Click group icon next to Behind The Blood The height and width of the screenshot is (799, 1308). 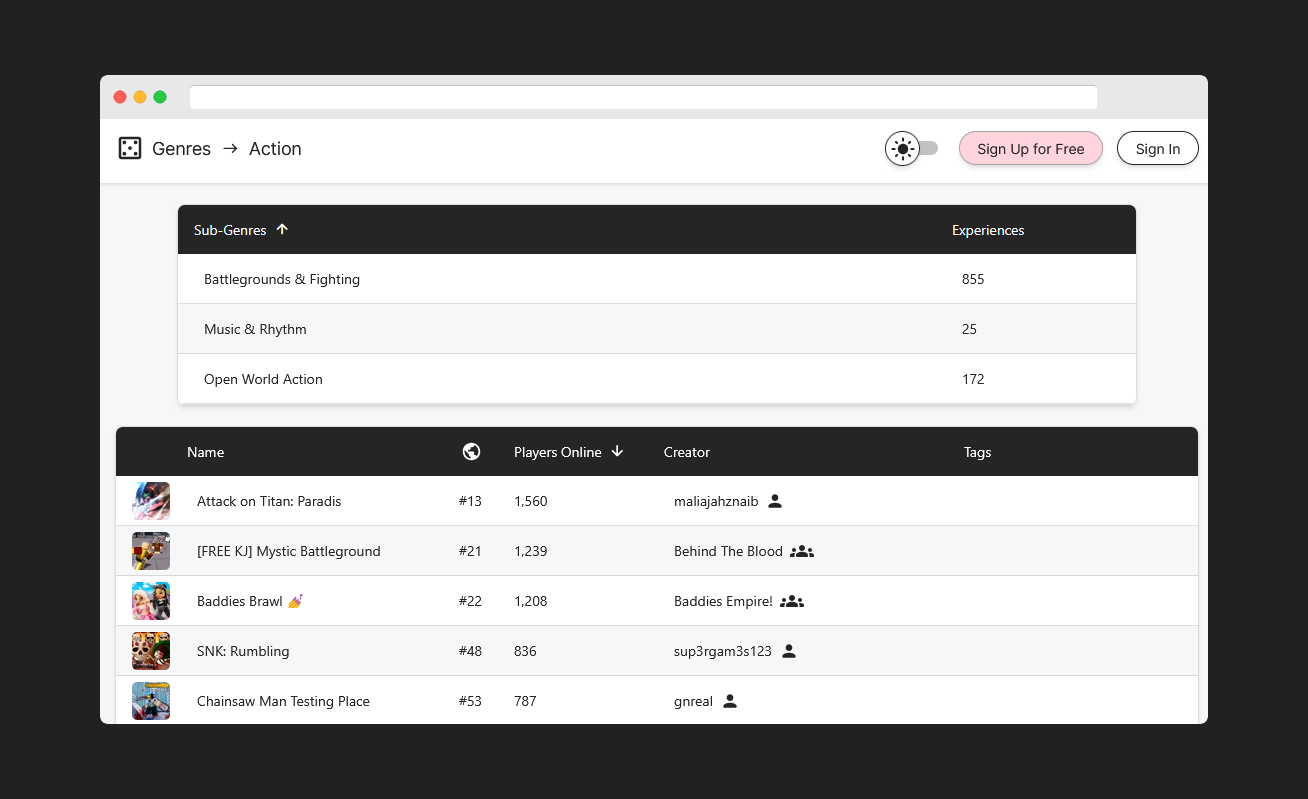pyautogui.click(x=802, y=551)
